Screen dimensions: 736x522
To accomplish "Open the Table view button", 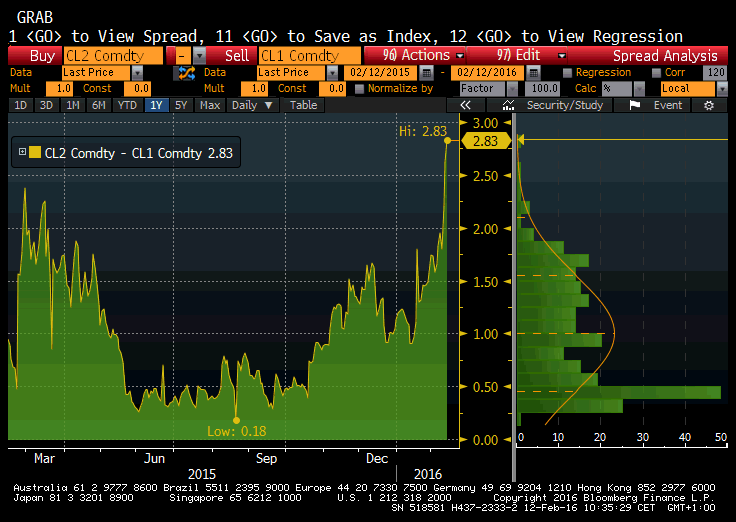I will tap(303, 105).
